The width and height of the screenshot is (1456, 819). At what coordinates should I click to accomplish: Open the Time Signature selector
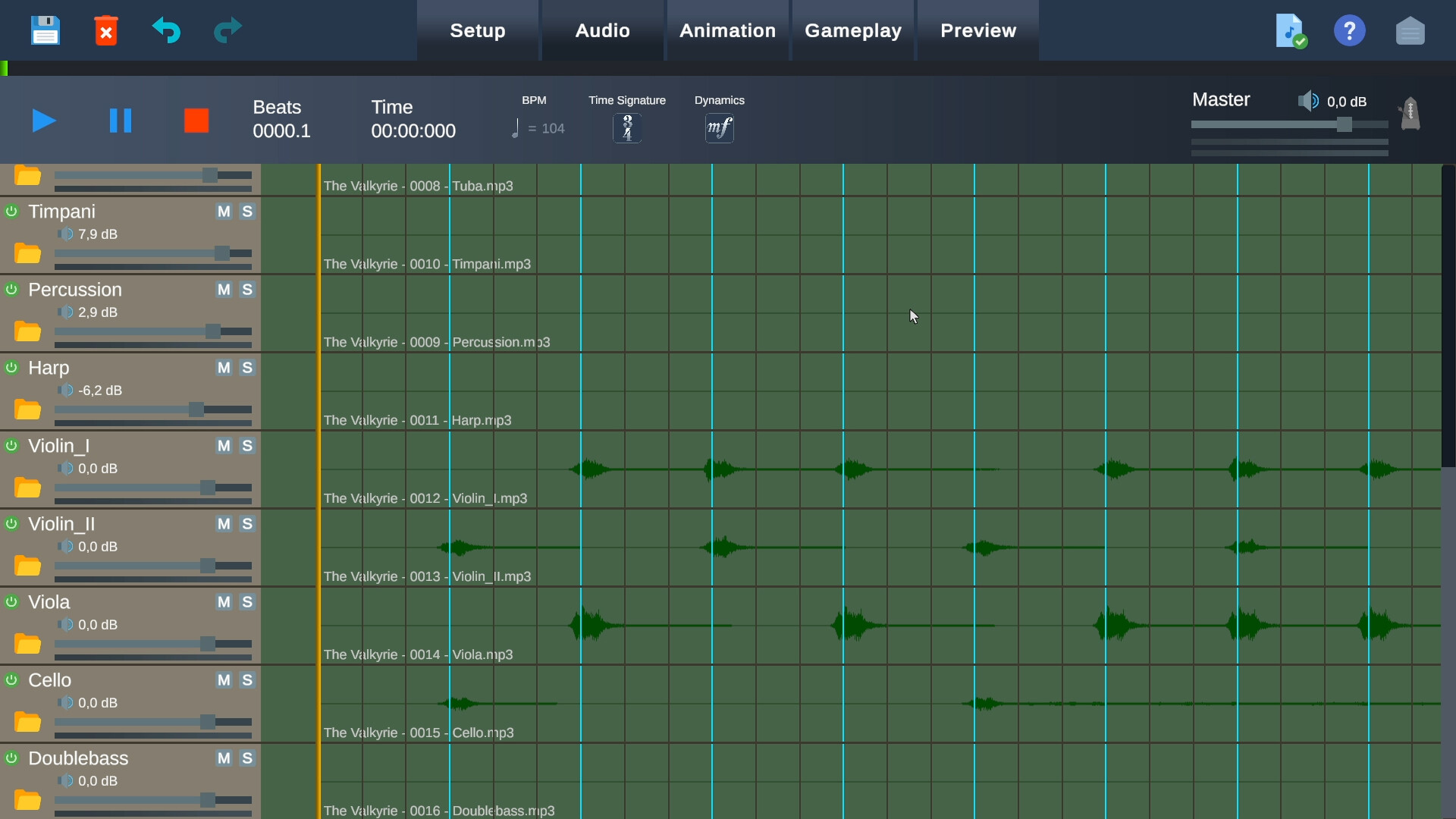pyautogui.click(x=627, y=127)
